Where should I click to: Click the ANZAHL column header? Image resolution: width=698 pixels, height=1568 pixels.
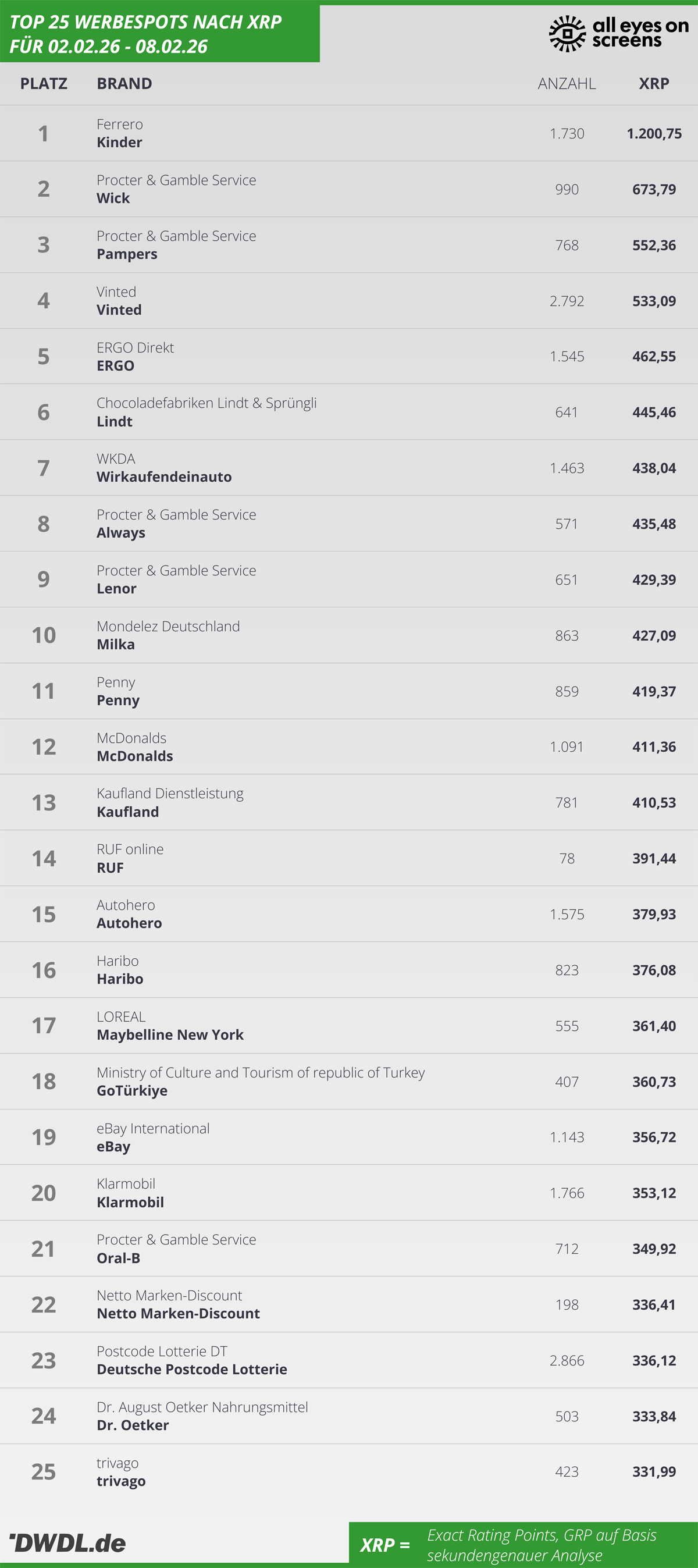coord(567,83)
